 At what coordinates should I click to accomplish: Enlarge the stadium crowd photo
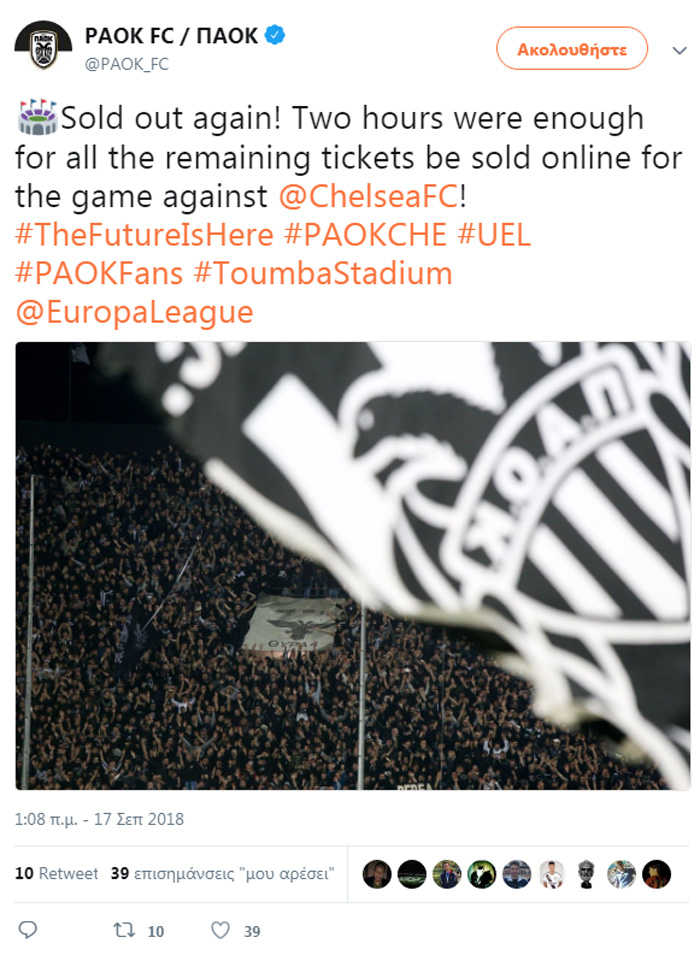tap(352, 565)
